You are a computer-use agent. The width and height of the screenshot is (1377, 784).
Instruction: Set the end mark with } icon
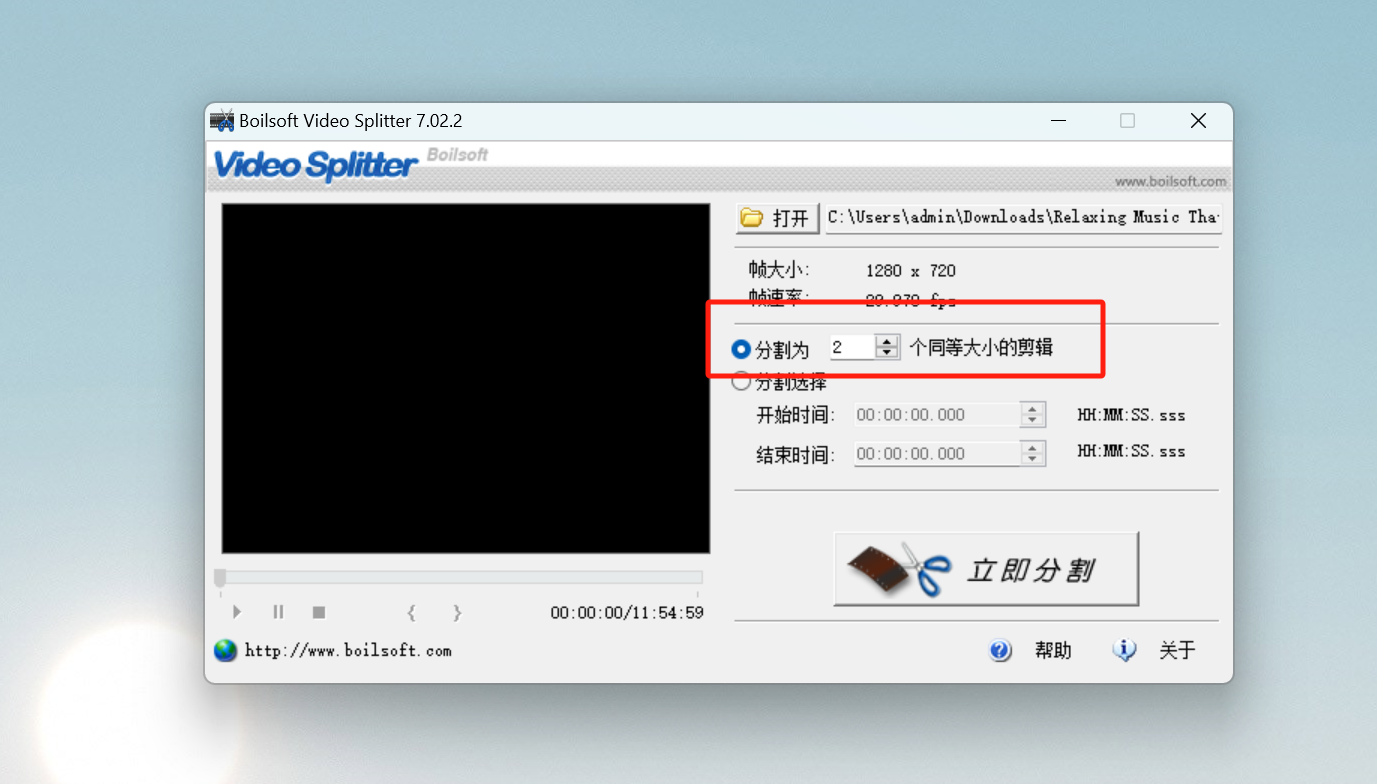457,612
